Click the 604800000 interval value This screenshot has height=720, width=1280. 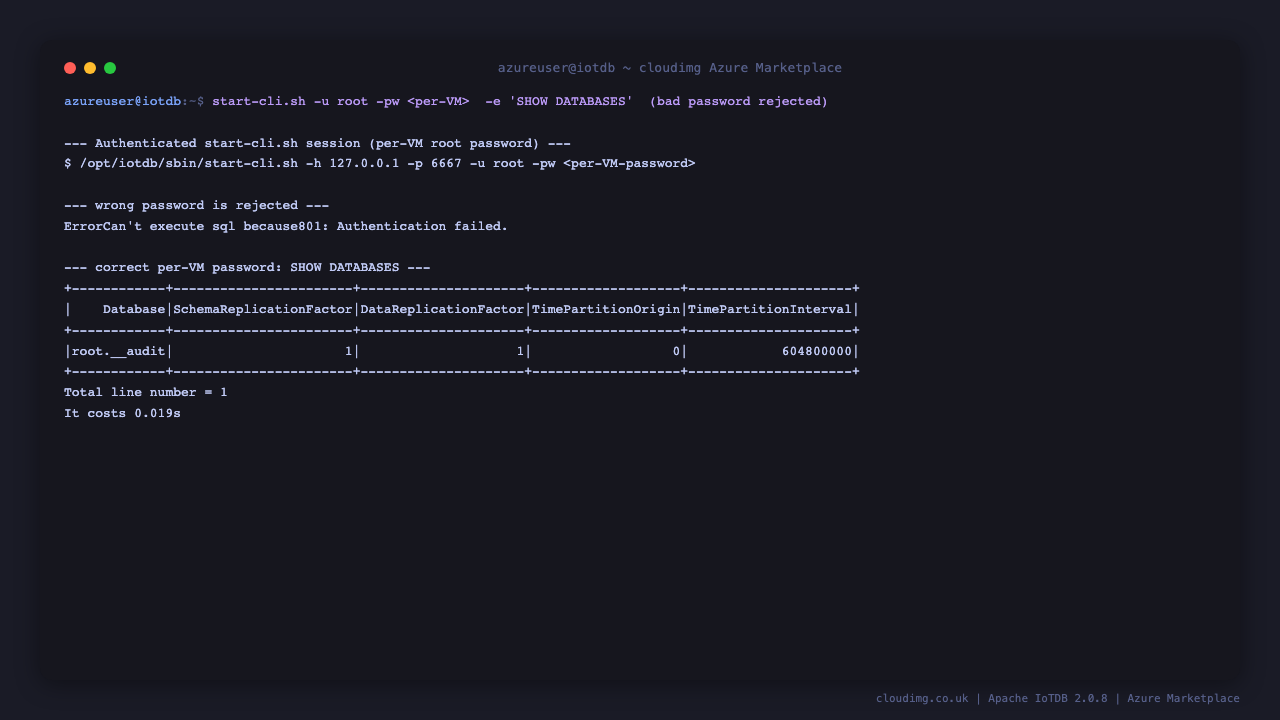coord(817,351)
